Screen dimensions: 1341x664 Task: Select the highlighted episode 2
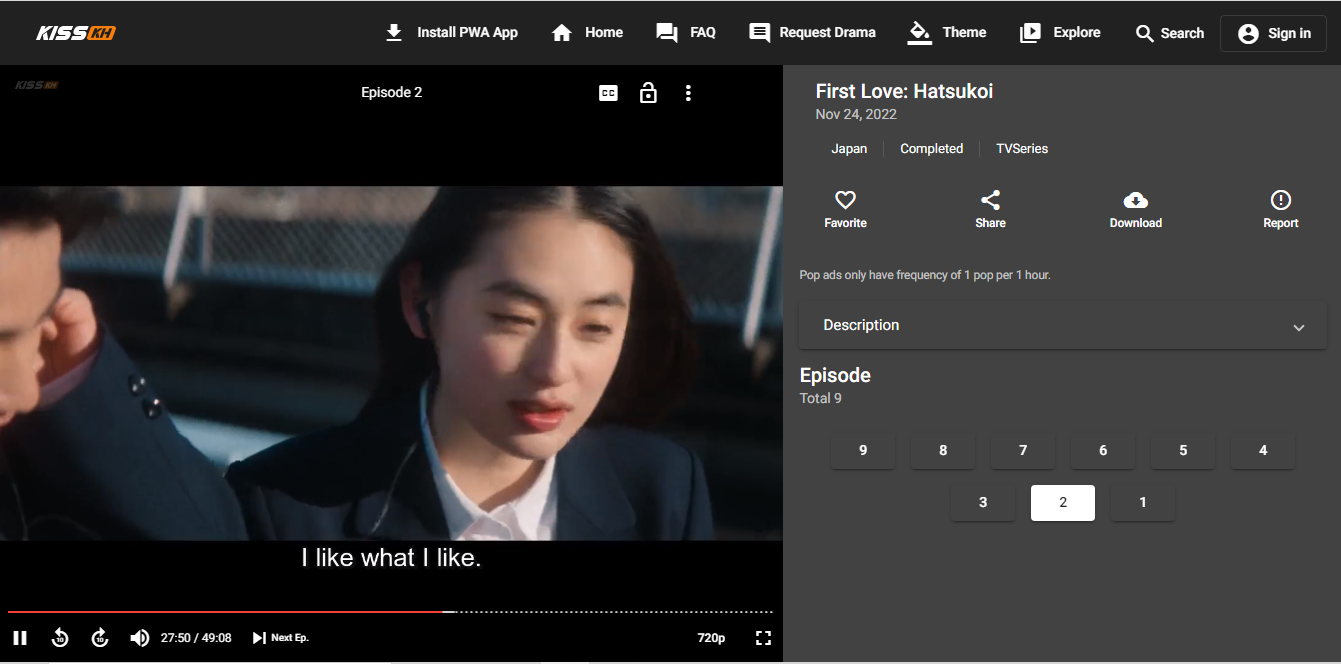coord(1063,502)
